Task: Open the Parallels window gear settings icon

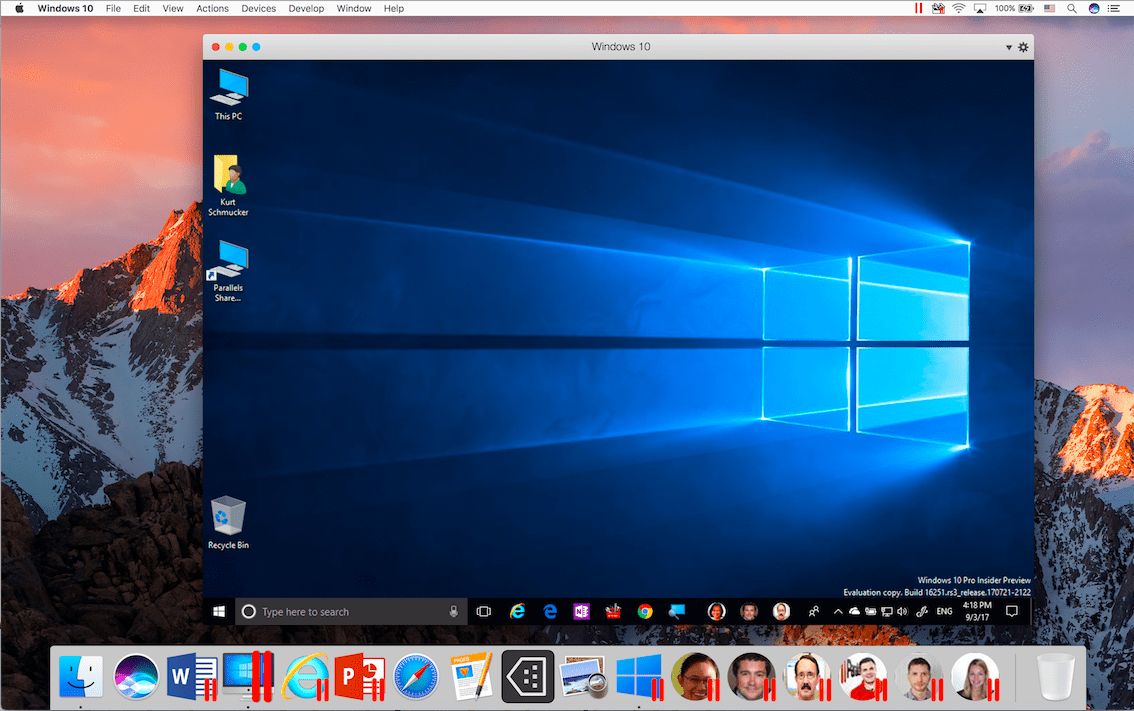Action: (1023, 47)
